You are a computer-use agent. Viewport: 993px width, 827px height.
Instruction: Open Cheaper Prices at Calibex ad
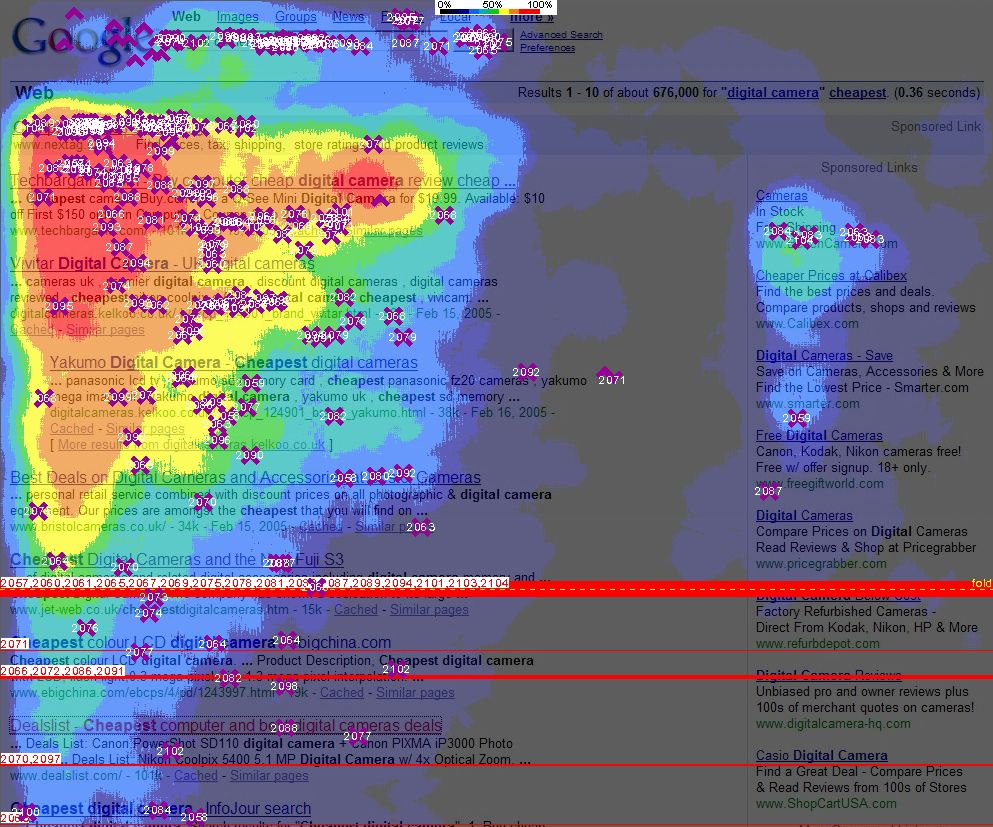click(831, 275)
